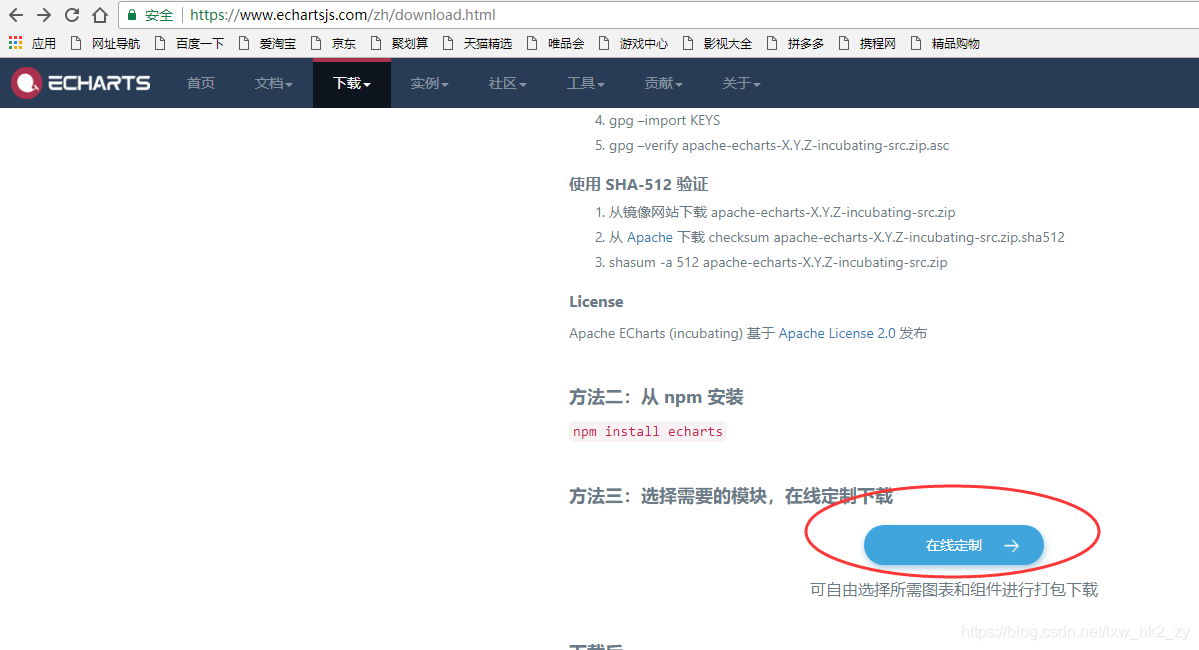
Task: Expand the 工具 dropdown menu
Action: 586,83
